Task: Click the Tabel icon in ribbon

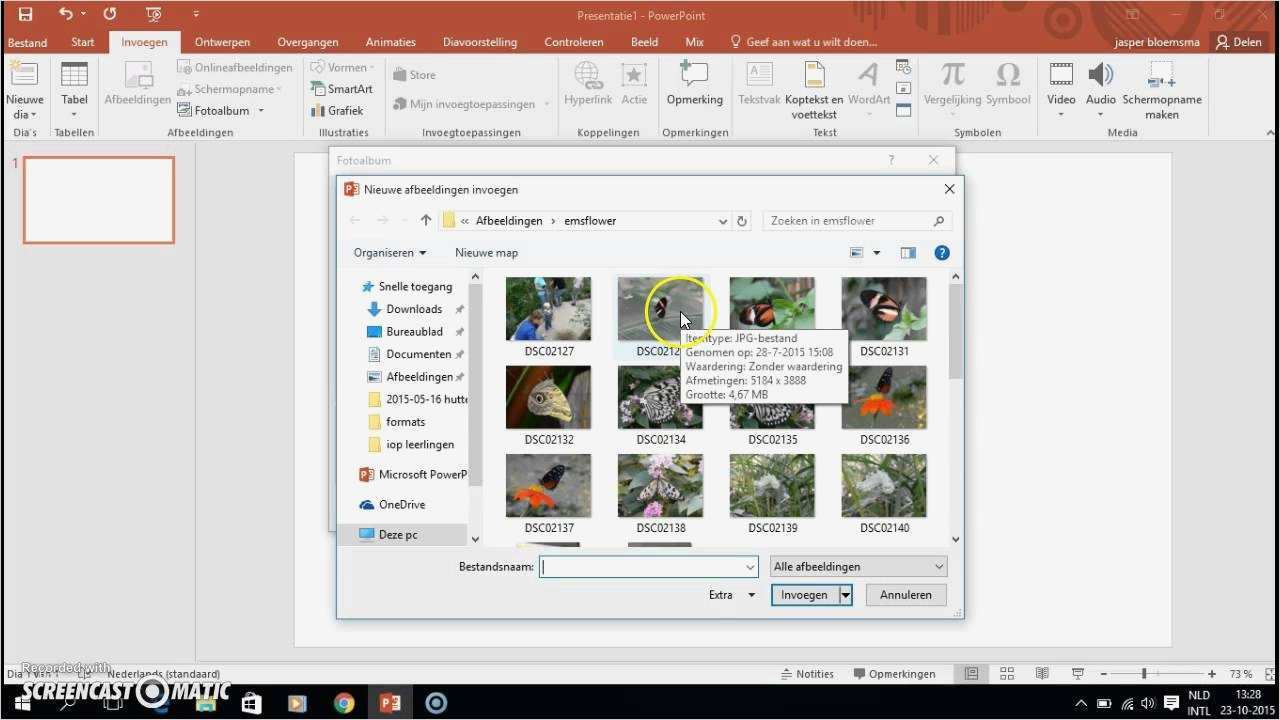Action: point(74,75)
